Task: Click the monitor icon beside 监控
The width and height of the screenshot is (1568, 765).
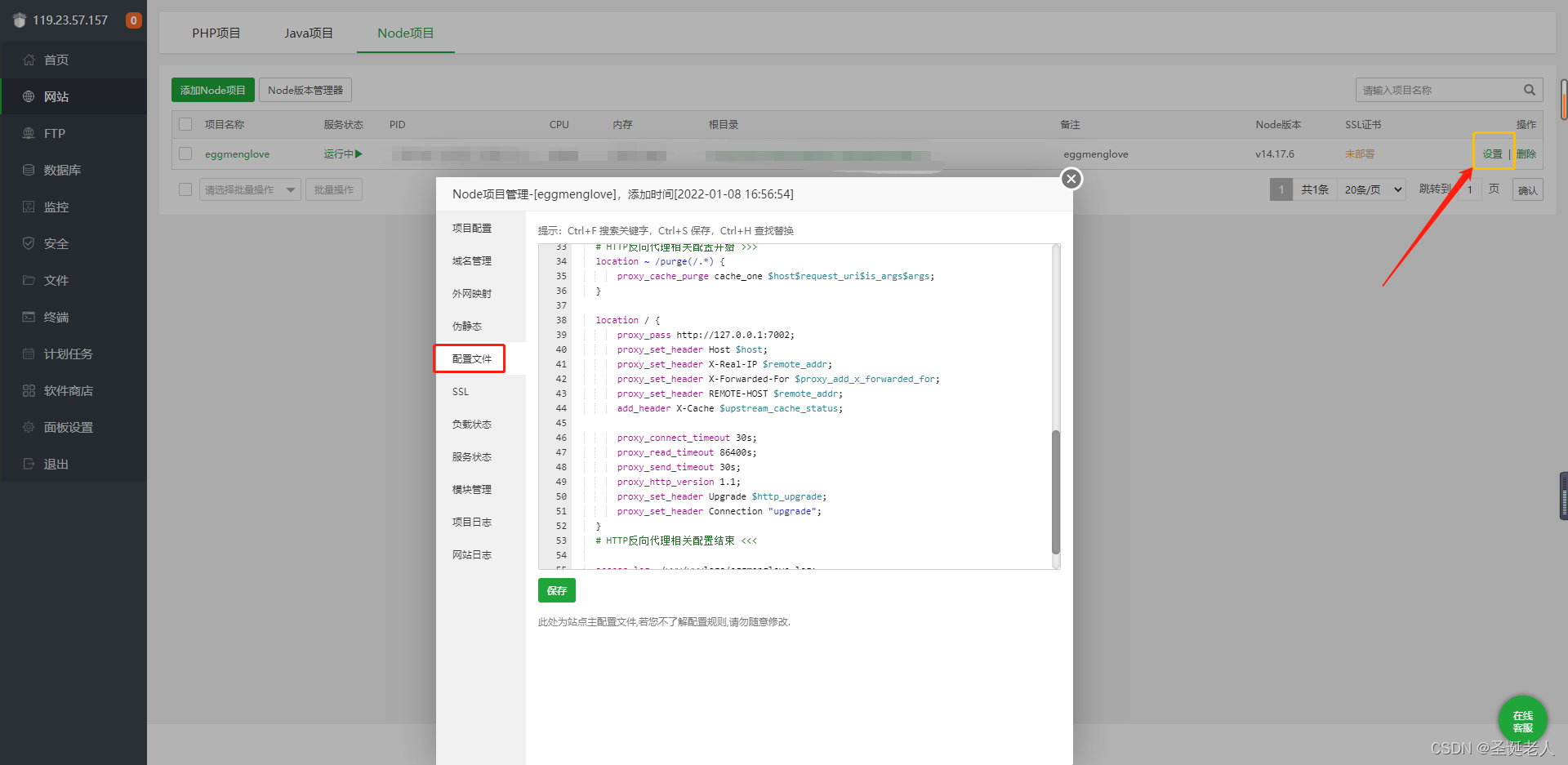Action: pyautogui.click(x=29, y=207)
